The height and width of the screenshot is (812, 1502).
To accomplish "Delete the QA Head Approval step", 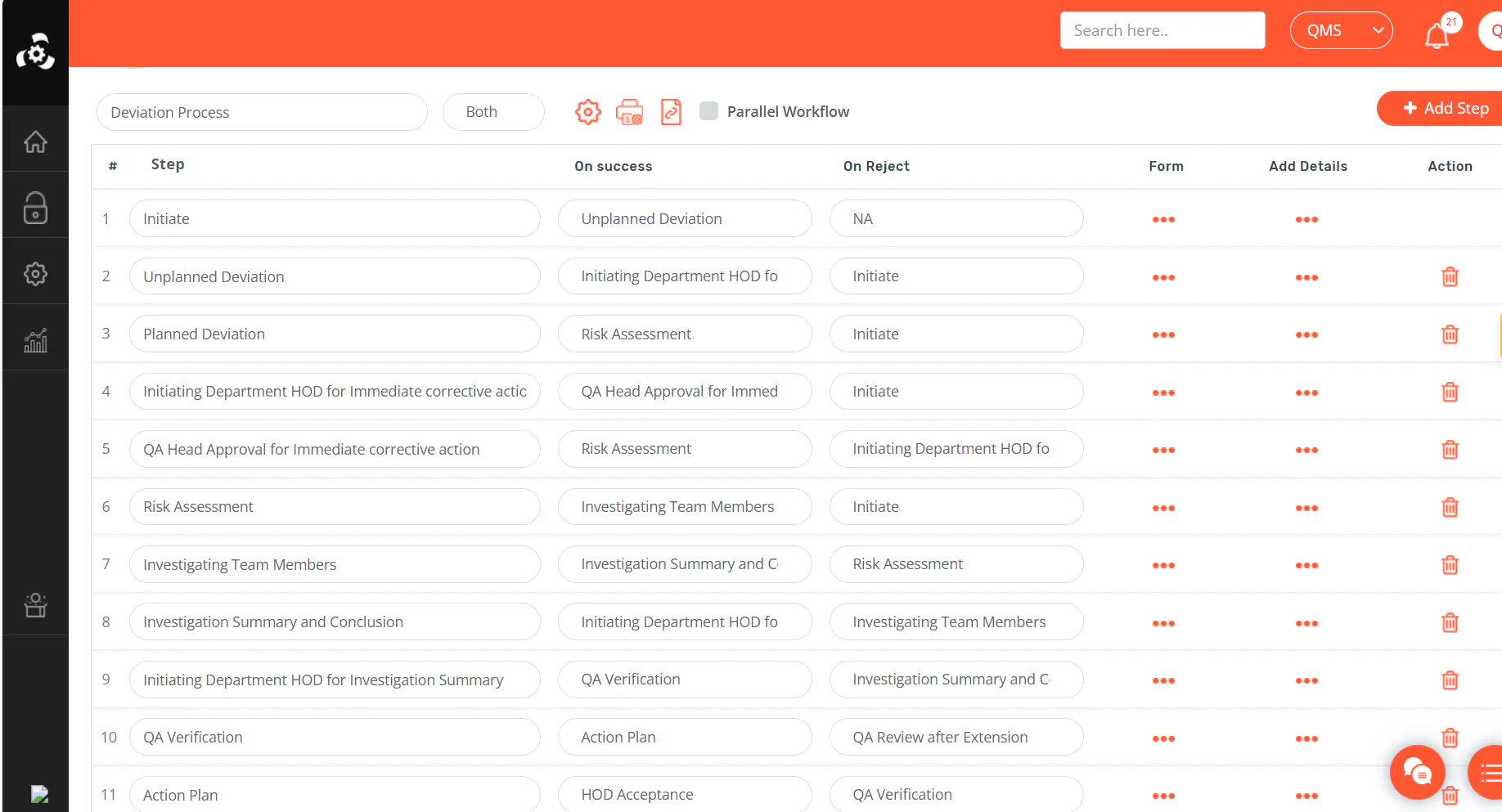I will [x=1450, y=450].
